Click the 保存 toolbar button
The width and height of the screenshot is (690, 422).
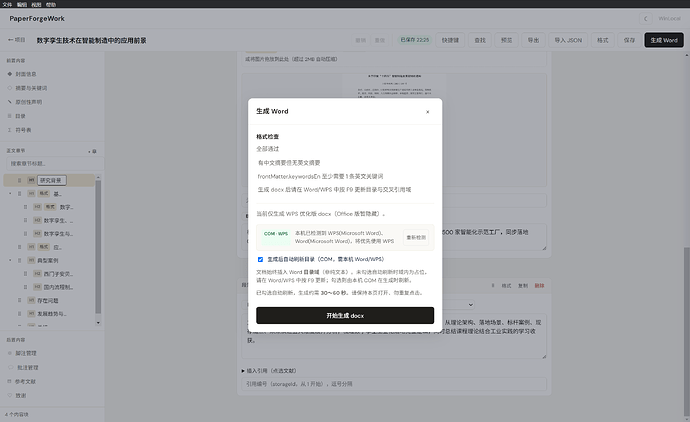[629, 40]
